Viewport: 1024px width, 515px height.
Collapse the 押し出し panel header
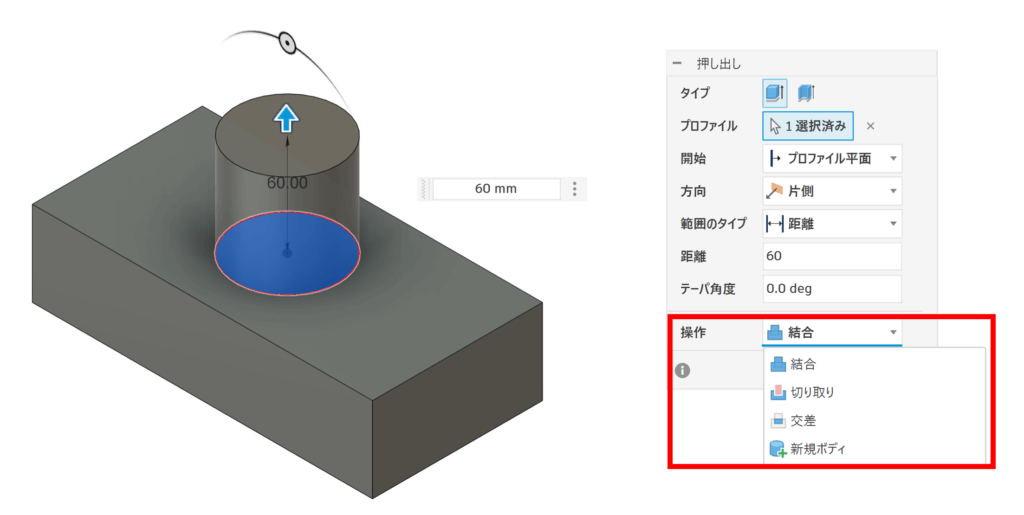(x=677, y=64)
